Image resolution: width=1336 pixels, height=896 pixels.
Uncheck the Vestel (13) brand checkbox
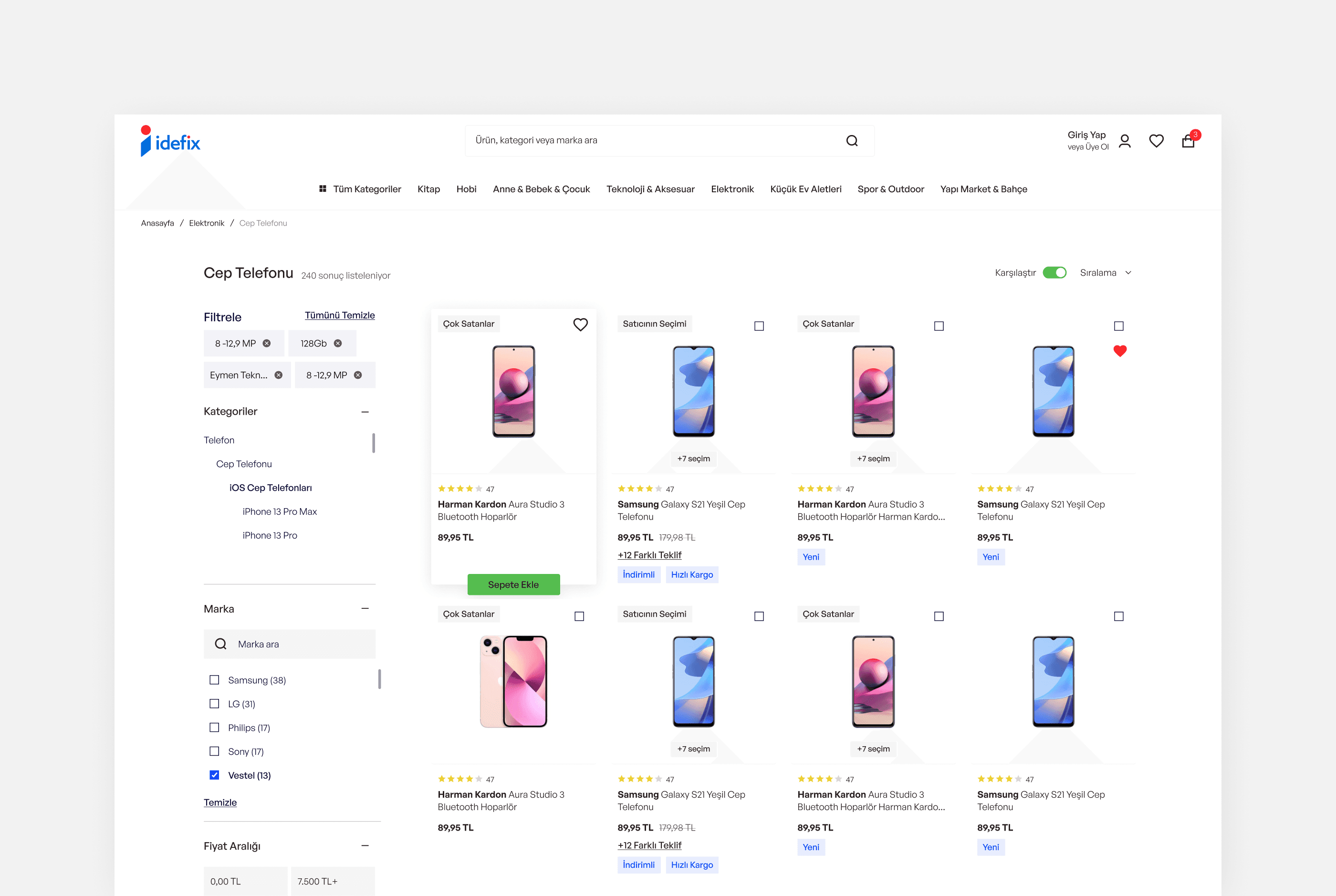(214, 775)
